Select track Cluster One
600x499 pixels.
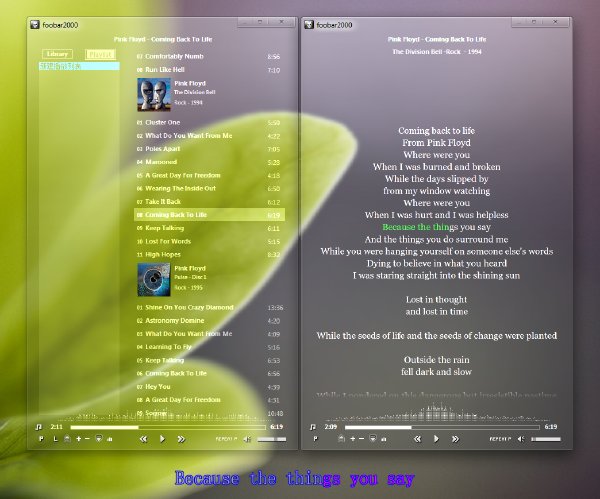tap(209, 122)
